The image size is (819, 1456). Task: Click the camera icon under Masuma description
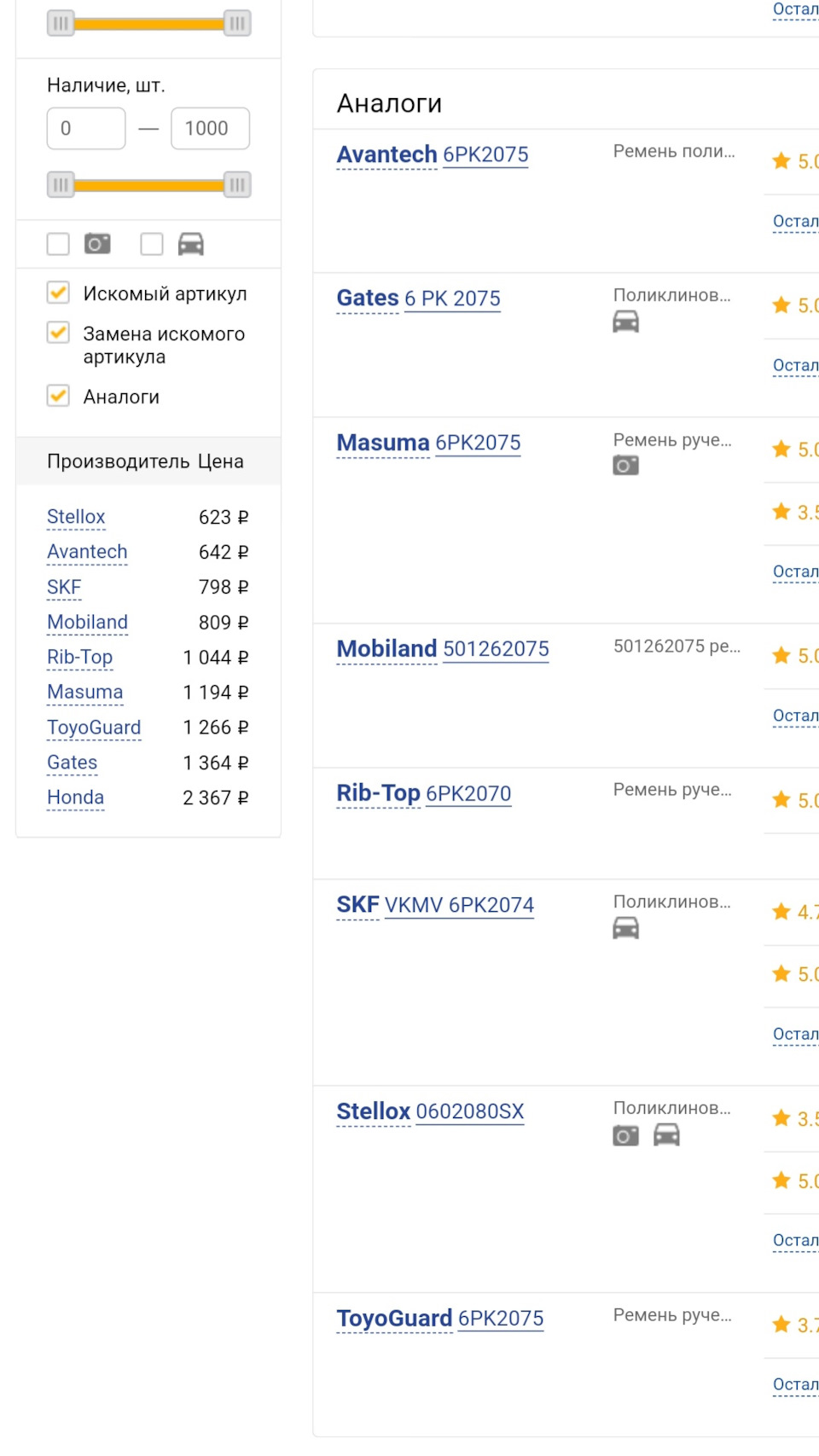(x=625, y=466)
